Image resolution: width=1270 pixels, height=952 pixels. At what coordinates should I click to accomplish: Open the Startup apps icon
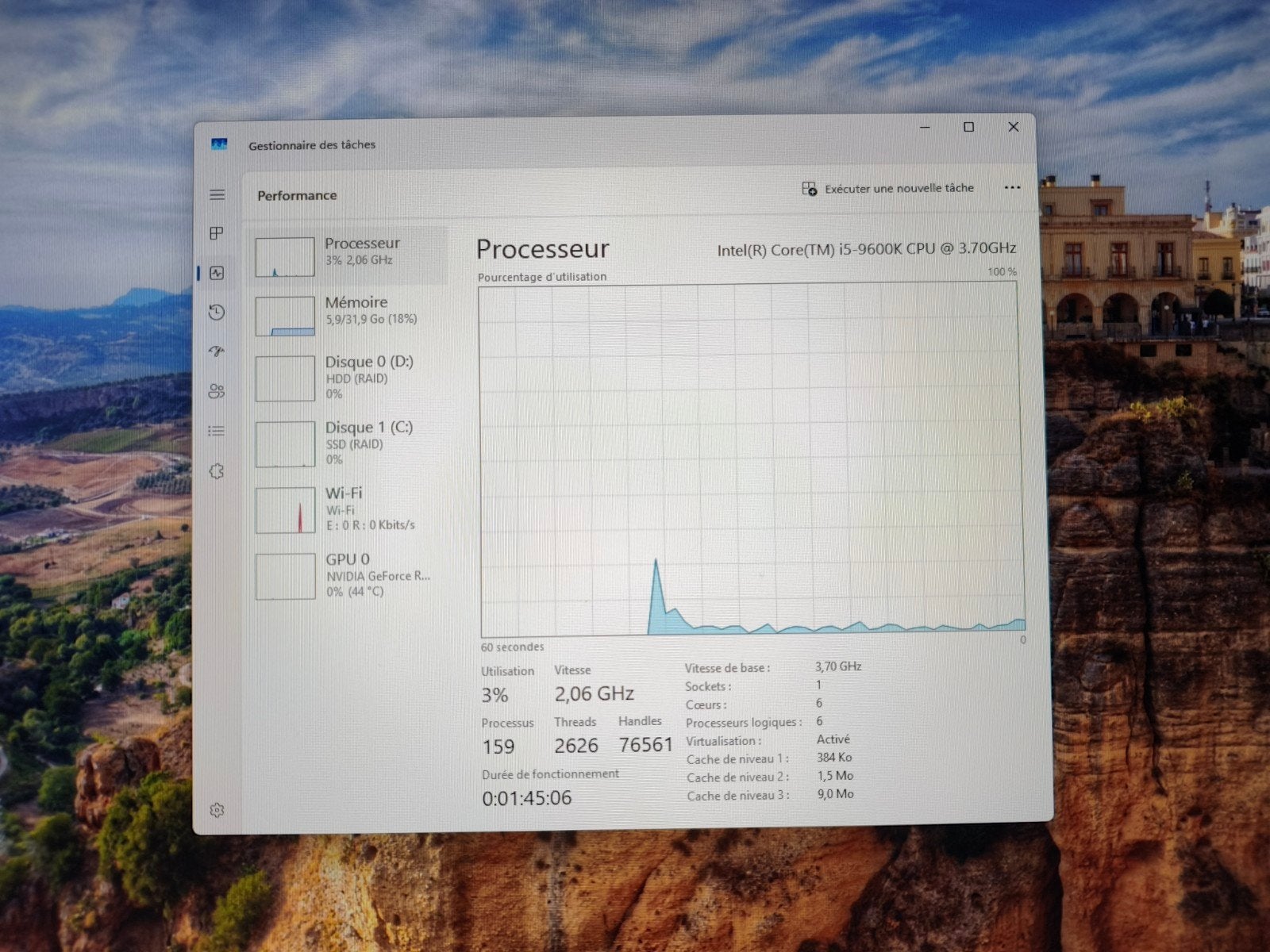pyautogui.click(x=217, y=351)
